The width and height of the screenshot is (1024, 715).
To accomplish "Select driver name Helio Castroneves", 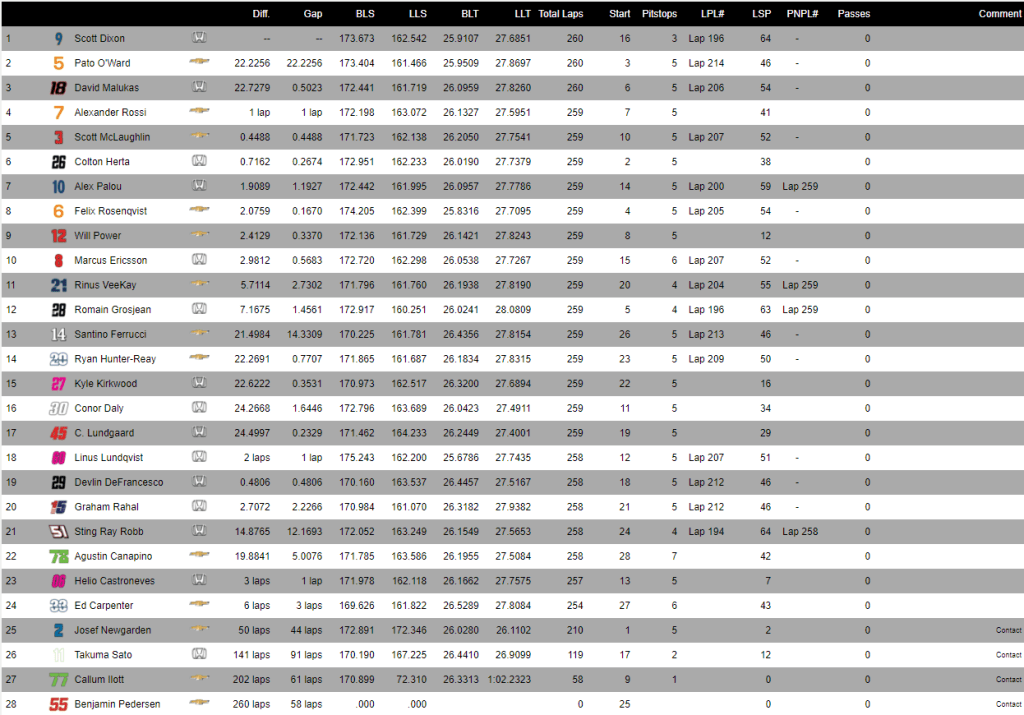I will (x=114, y=581).
